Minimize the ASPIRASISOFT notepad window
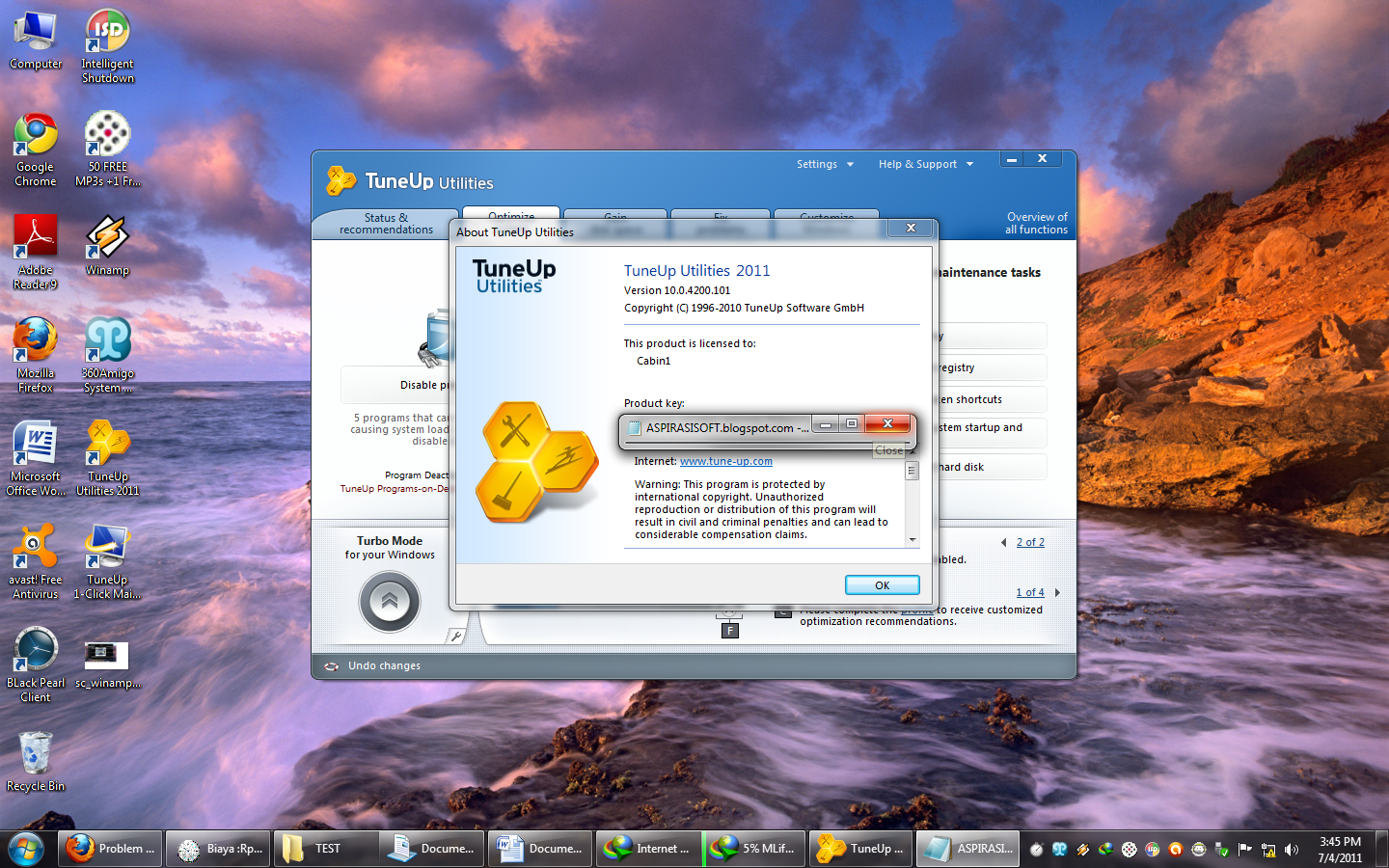The height and width of the screenshot is (868, 1389). click(826, 424)
